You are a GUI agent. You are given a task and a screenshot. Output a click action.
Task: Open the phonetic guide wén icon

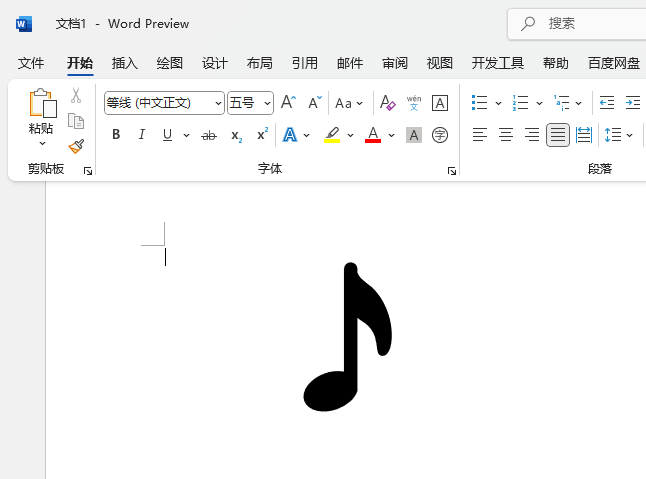click(414, 103)
